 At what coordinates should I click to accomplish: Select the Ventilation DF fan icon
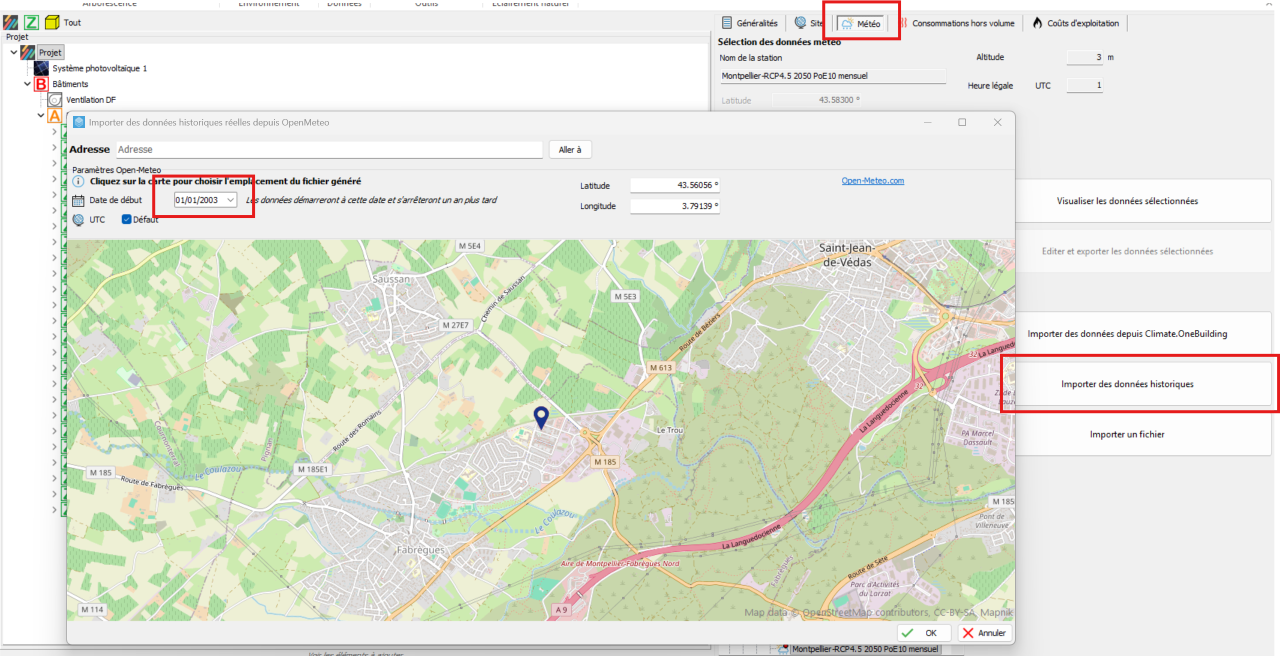pos(55,100)
